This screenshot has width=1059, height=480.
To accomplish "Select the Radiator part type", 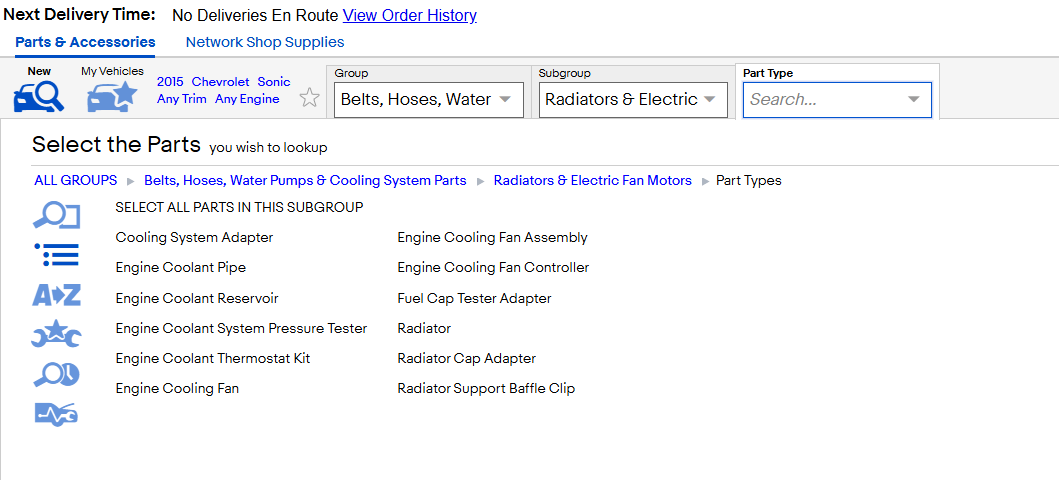I will tap(424, 328).
